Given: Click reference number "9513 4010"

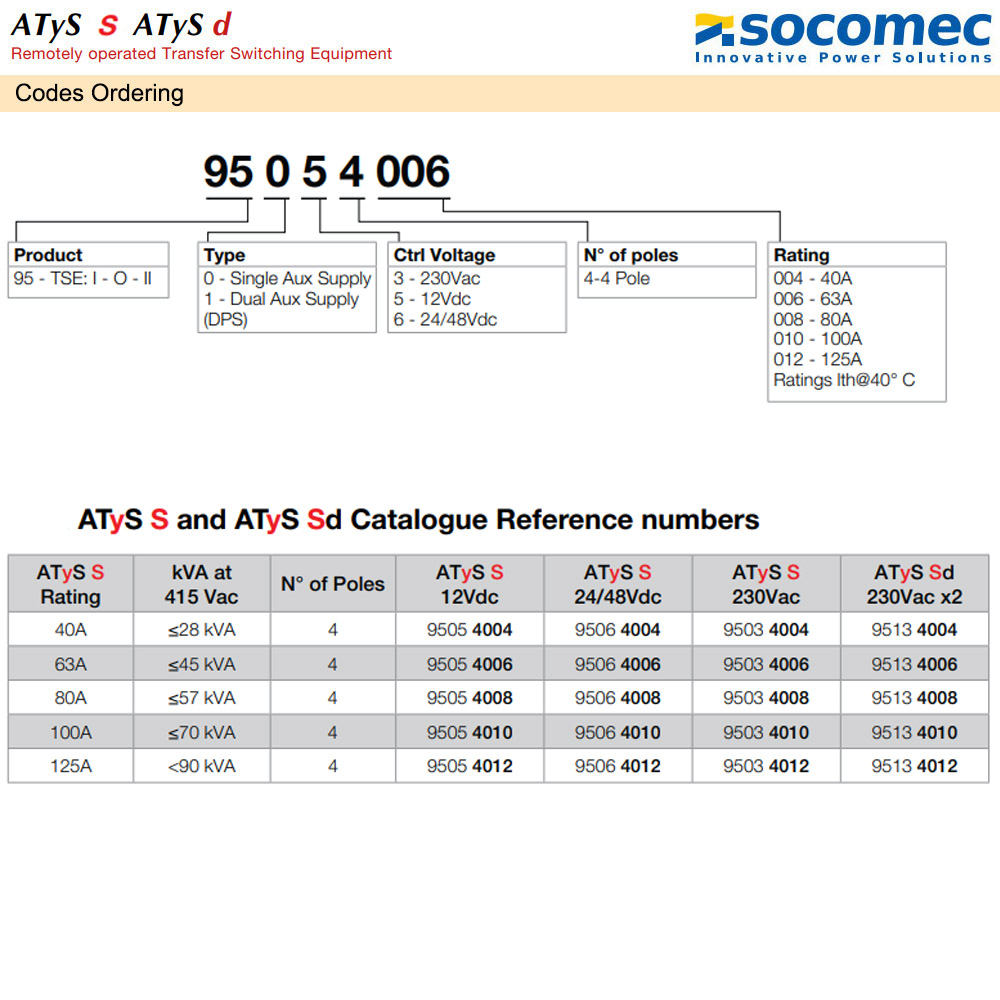Looking at the screenshot, I should [x=915, y=733].
